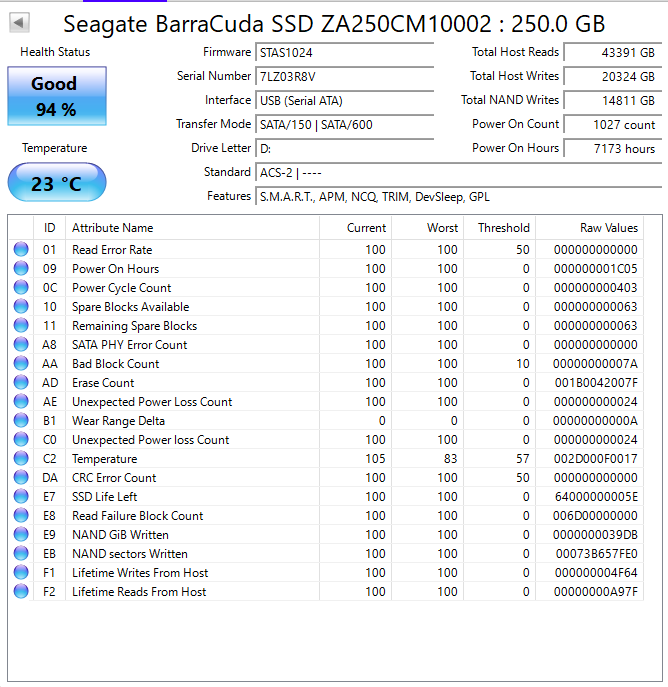Click the Worst column header
Screen dimensions: 668x687
pyautogui.click(x=427, y=228)
